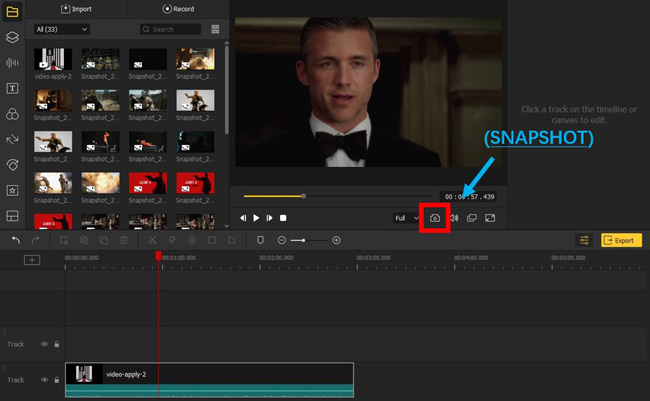Open the timeline settings sliders icon

pyautogui.click(x=584, y=240)
